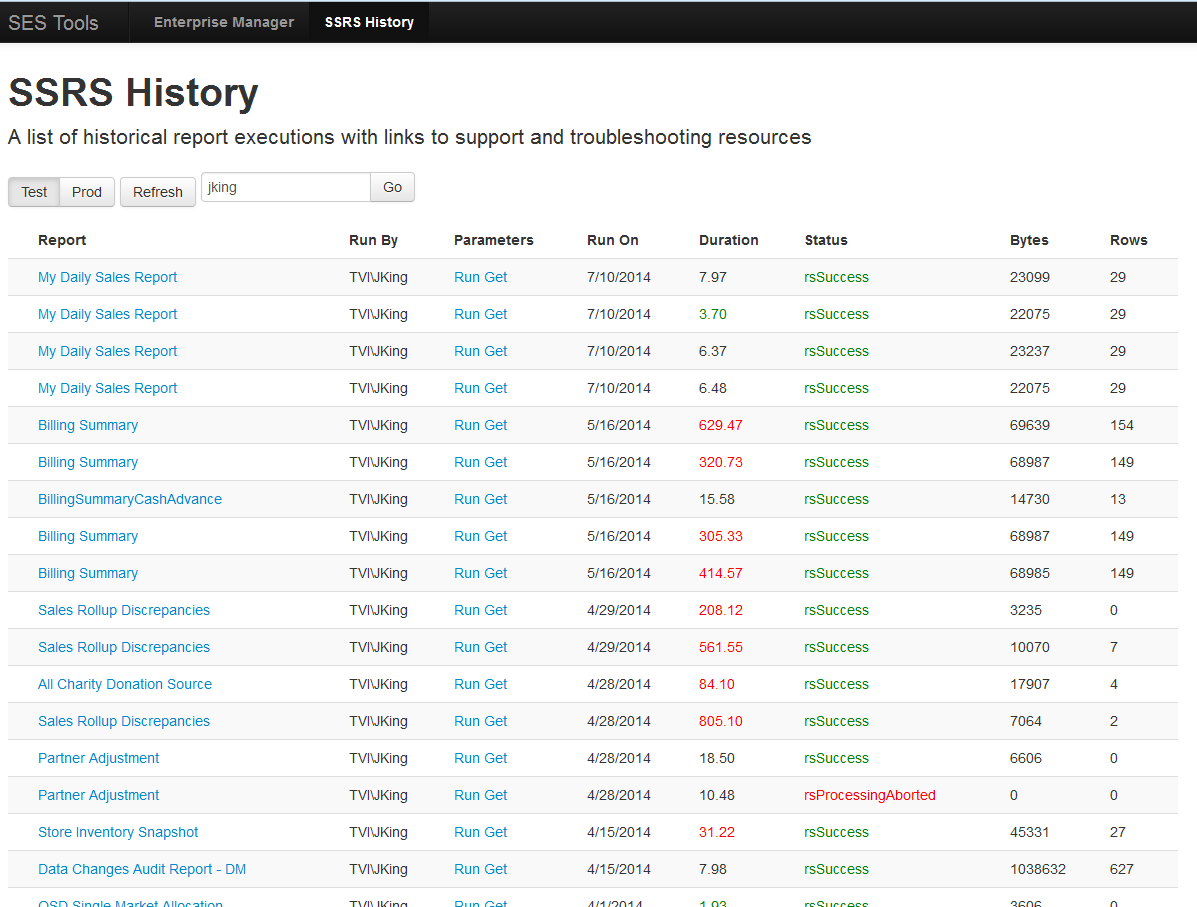Select the duration value 629.47

point(721,425)
